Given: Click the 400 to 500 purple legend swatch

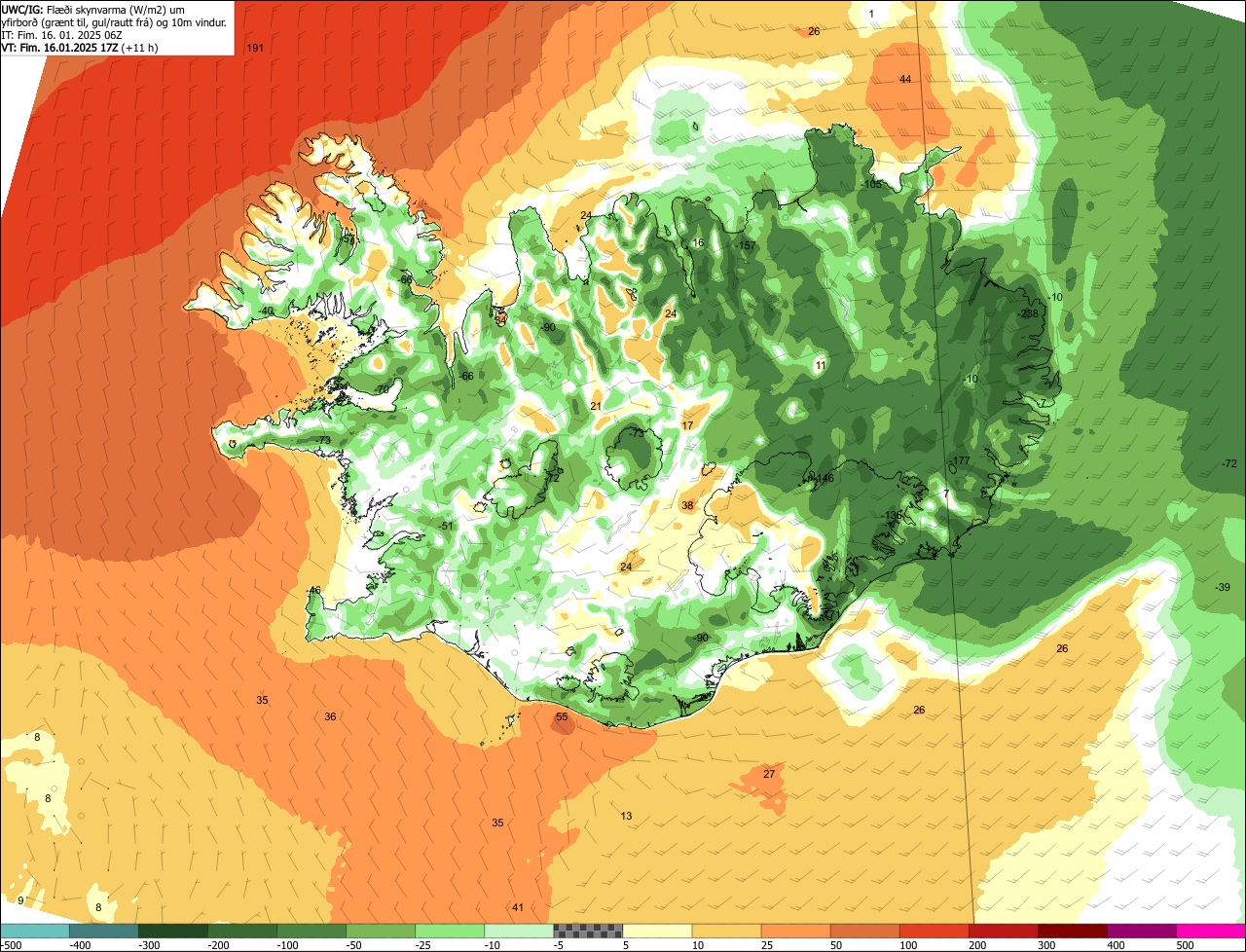Looking at the screenshot, I should 1141,931.
